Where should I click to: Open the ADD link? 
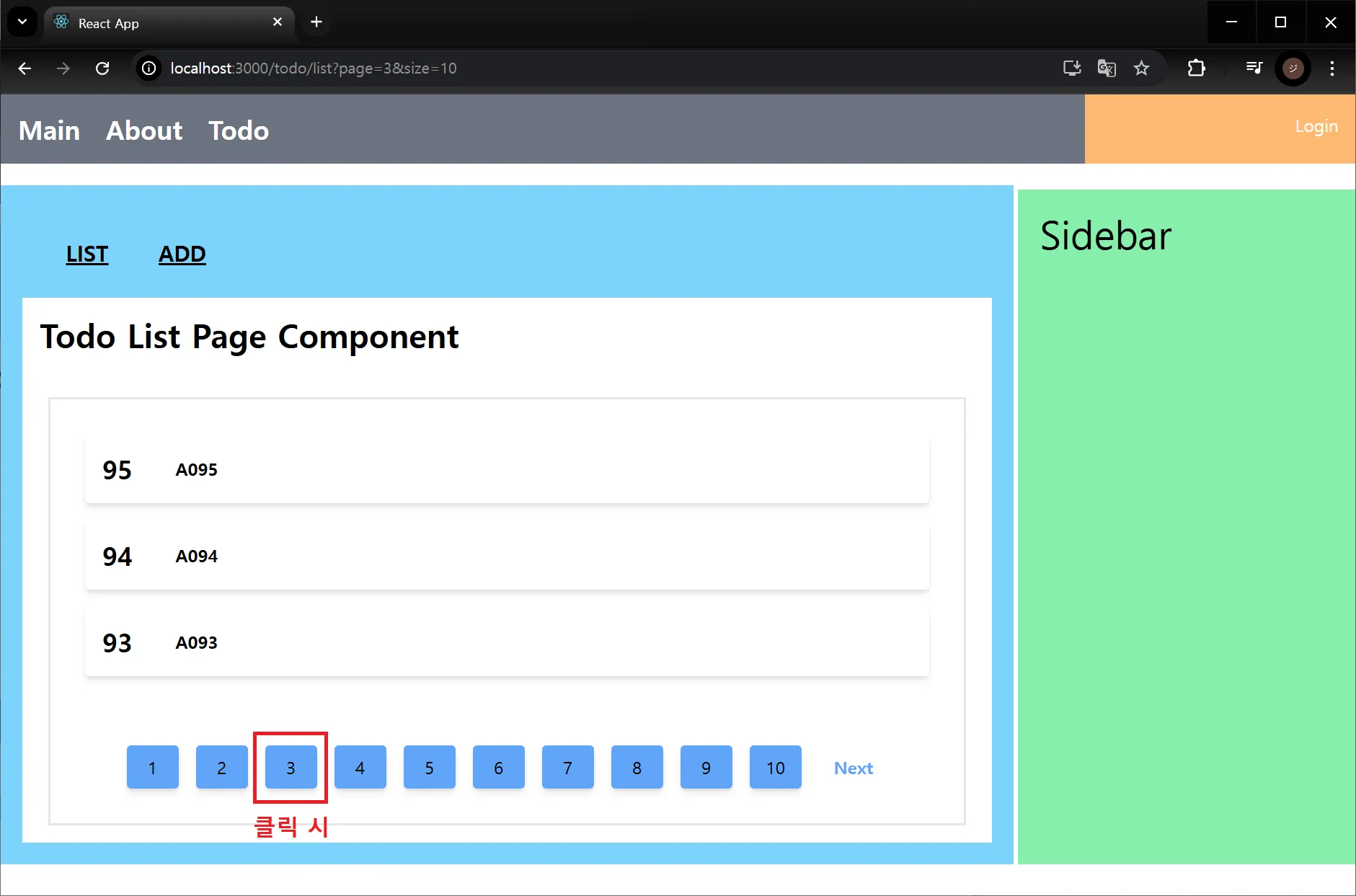(182, 254)
